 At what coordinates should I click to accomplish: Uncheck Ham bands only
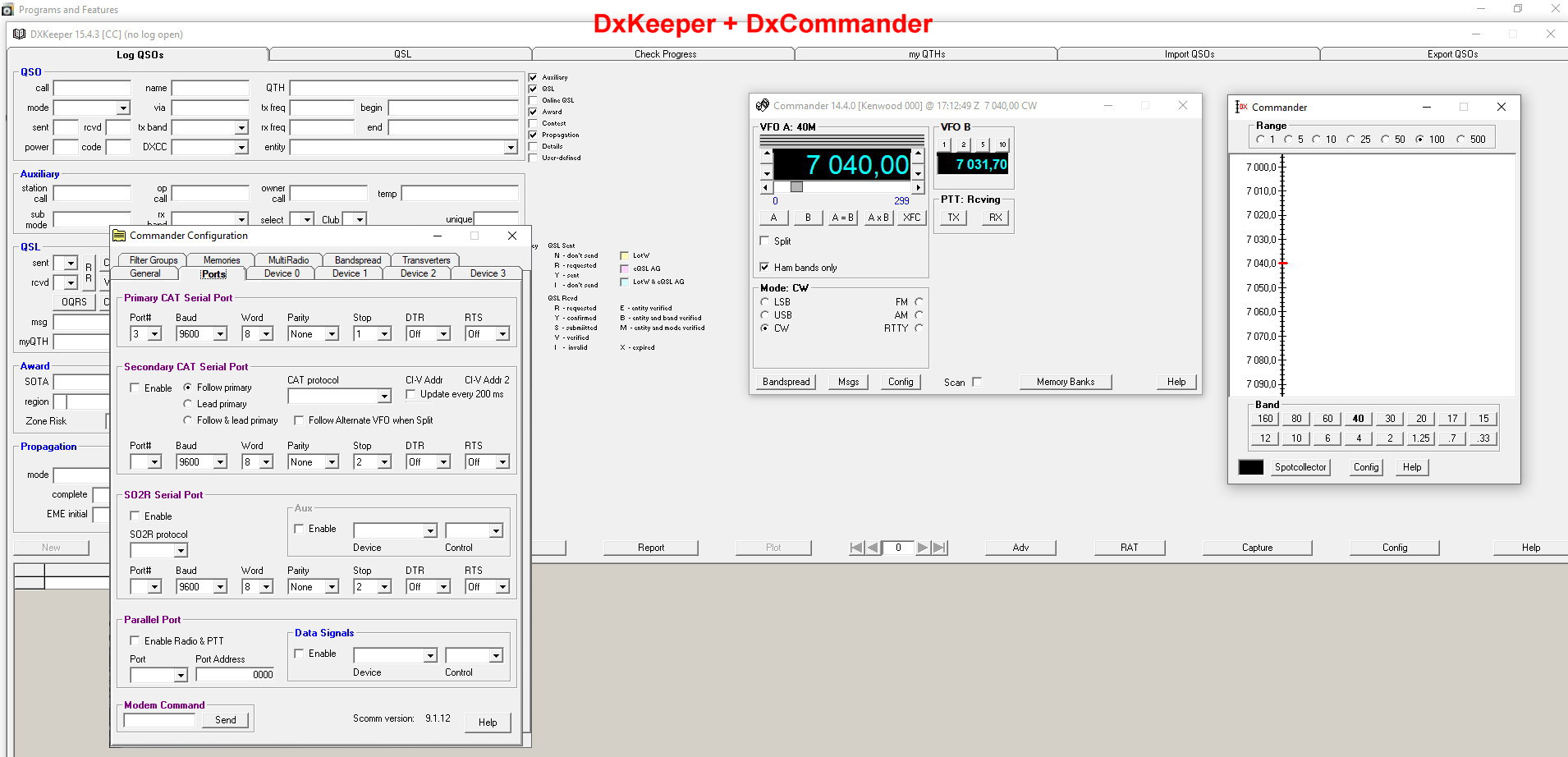765,268
